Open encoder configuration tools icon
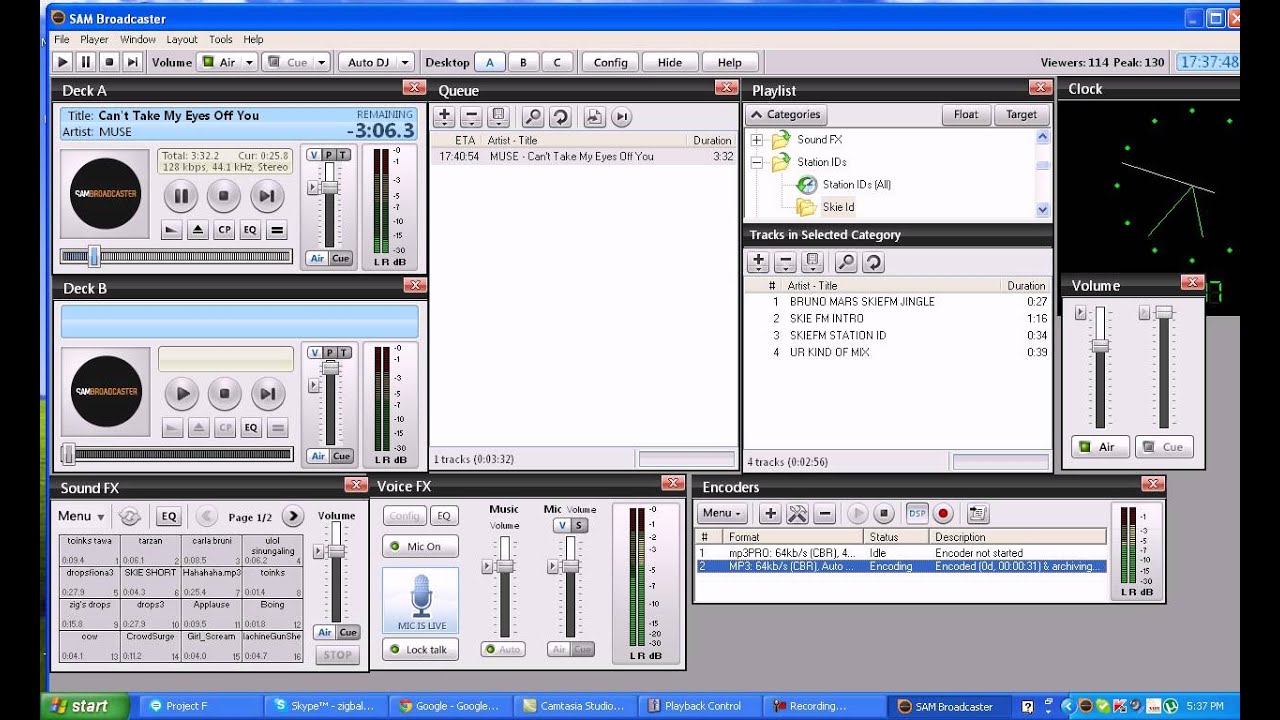The width and height of the screenshot is (1280, 720). click(797, 514)
